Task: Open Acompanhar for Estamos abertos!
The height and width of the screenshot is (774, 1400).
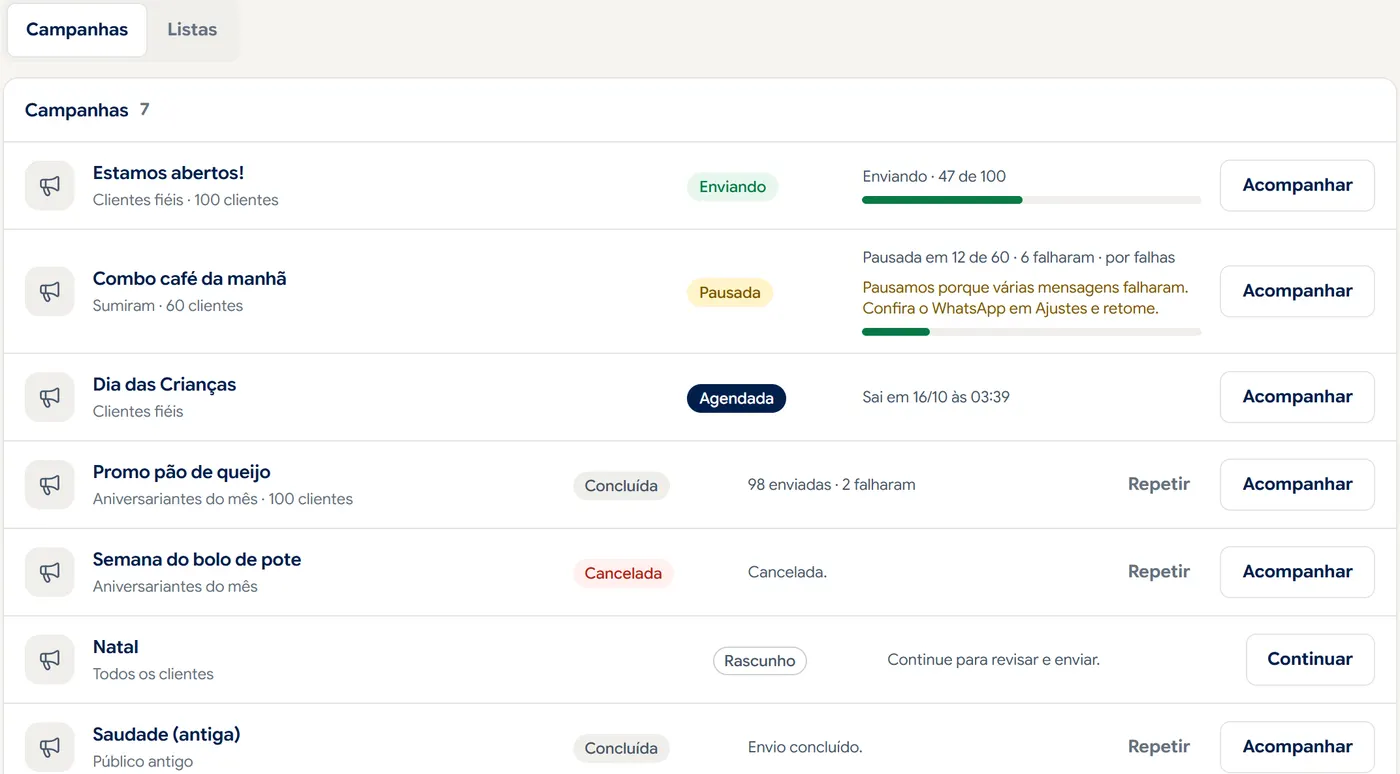Action: (x=1297, y=185)
